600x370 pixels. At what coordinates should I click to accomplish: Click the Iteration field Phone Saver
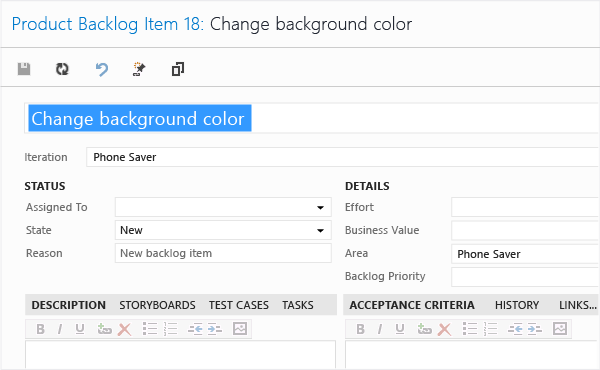pos(343,157)
